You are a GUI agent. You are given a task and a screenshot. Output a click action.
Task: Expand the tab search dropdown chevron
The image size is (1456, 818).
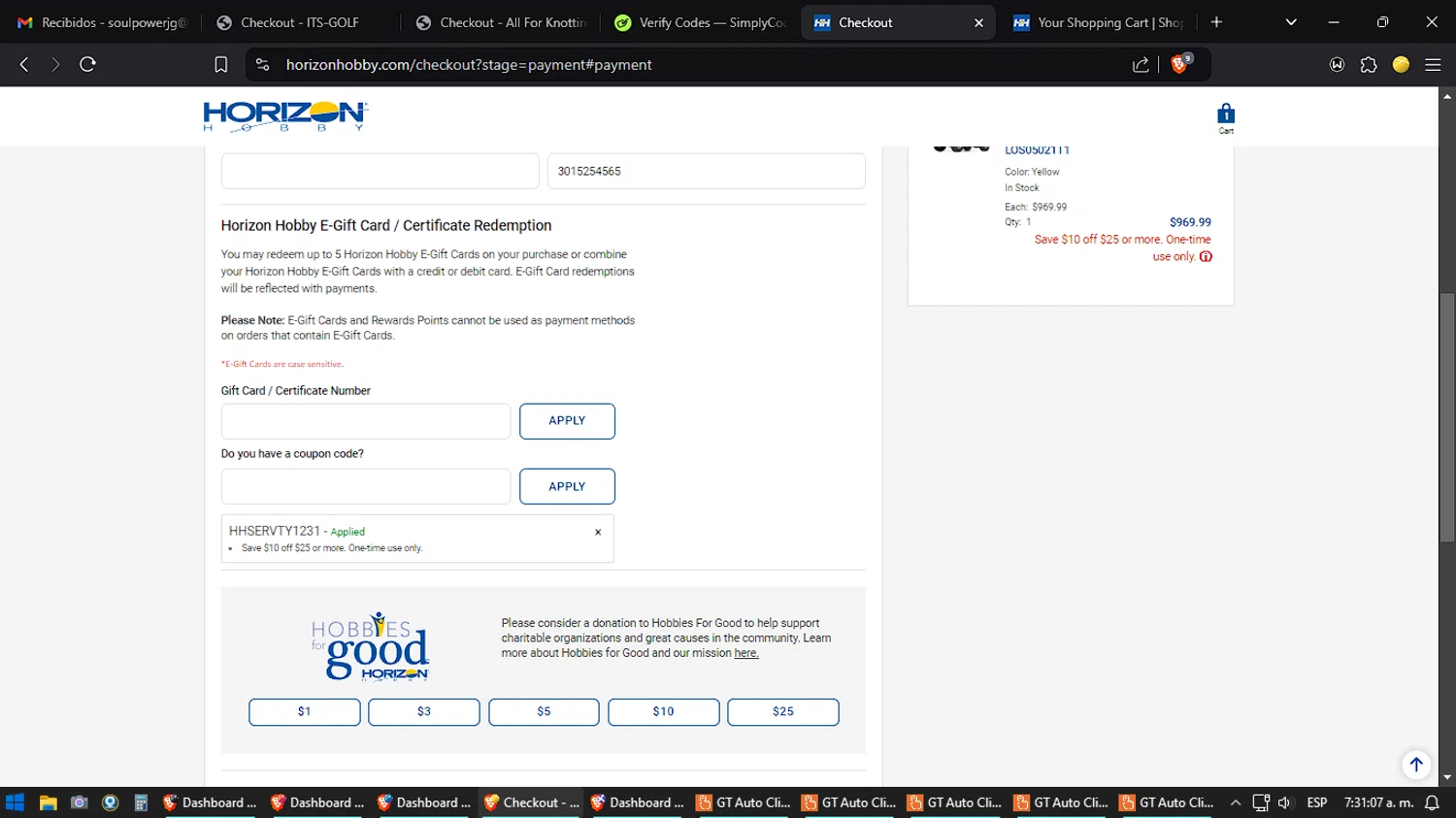click(1291, 22)
